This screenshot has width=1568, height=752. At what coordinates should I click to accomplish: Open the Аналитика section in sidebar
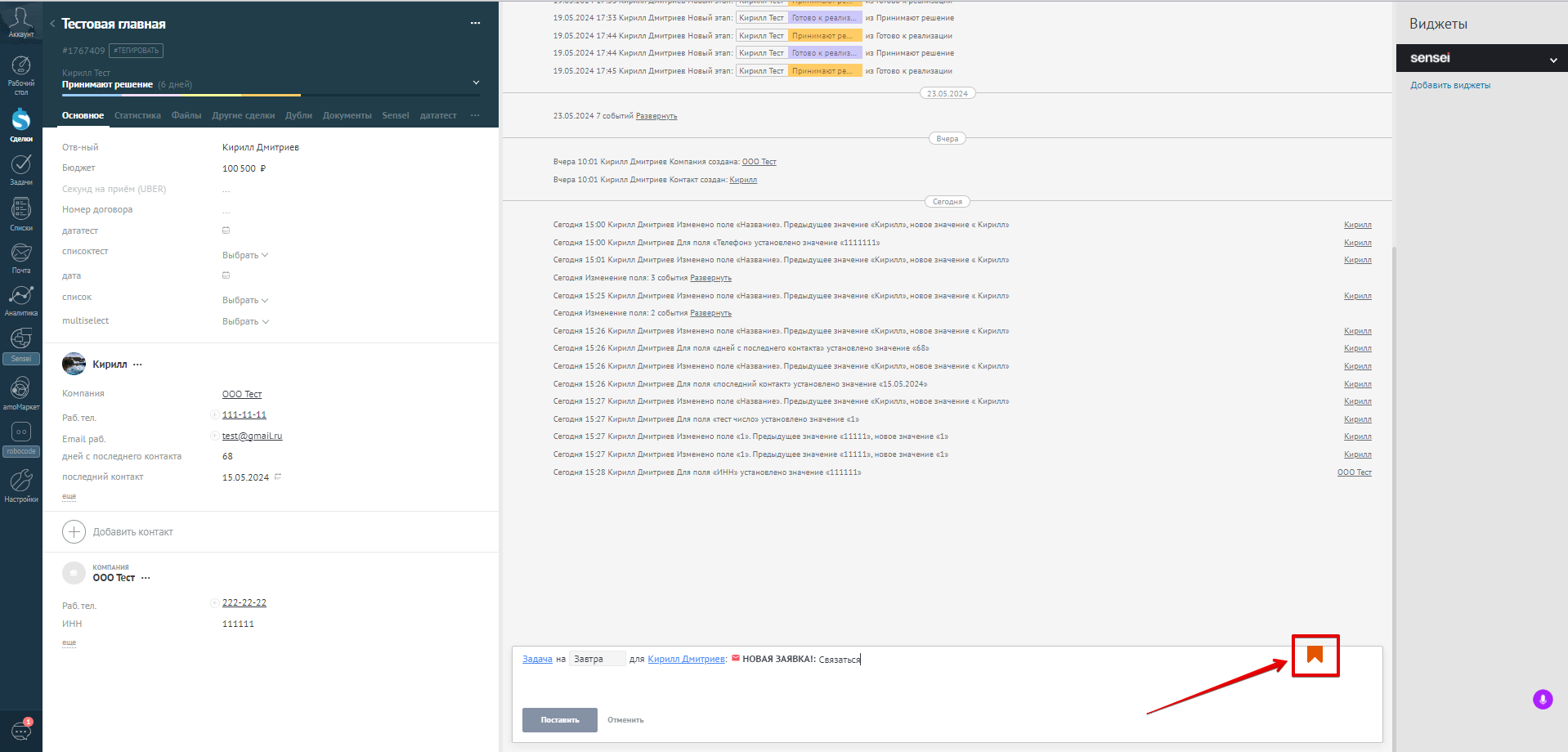(21, 300)
